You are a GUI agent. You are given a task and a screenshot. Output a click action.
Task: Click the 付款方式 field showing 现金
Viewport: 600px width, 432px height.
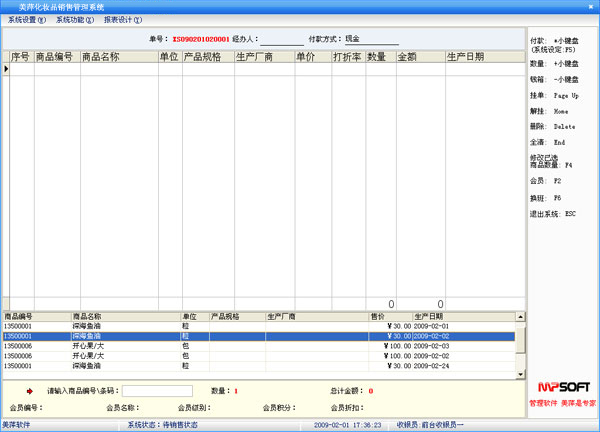coord(370,39)
